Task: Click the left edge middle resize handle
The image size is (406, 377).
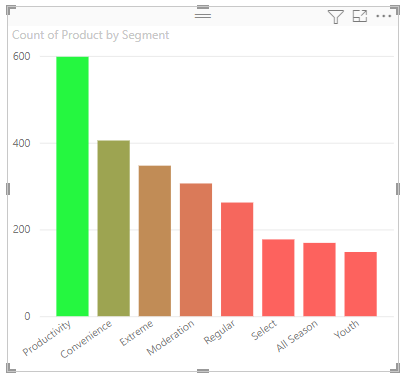Action: pyautogui.click(x=8, y=189)
